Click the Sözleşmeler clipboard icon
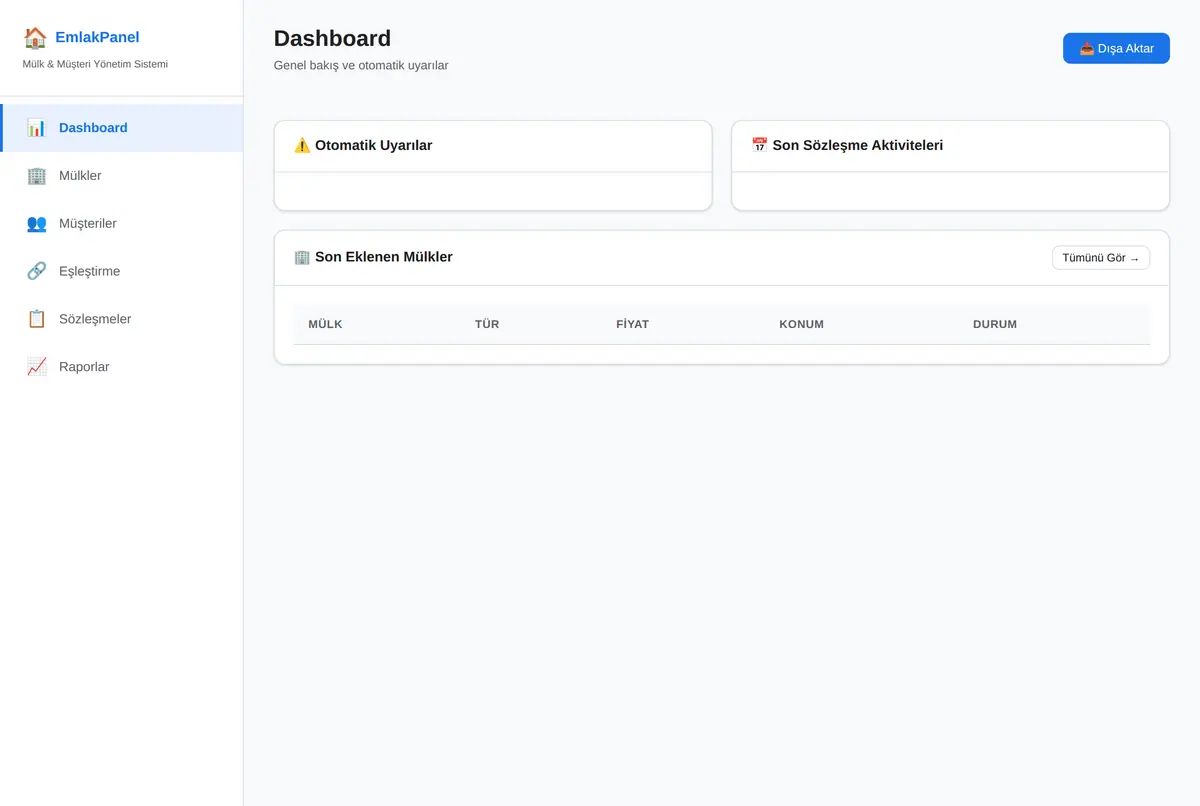 (x=37, y=319)
